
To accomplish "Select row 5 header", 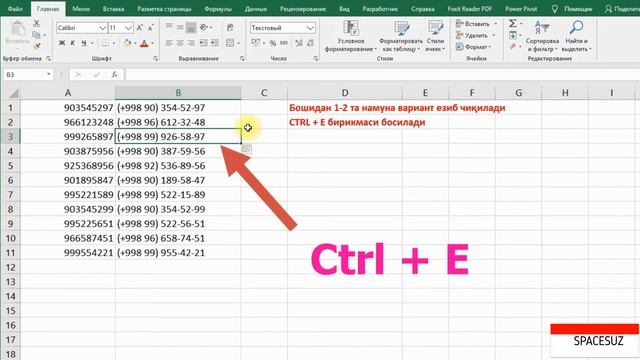I will pyautogui.click(x=11, y=166).
